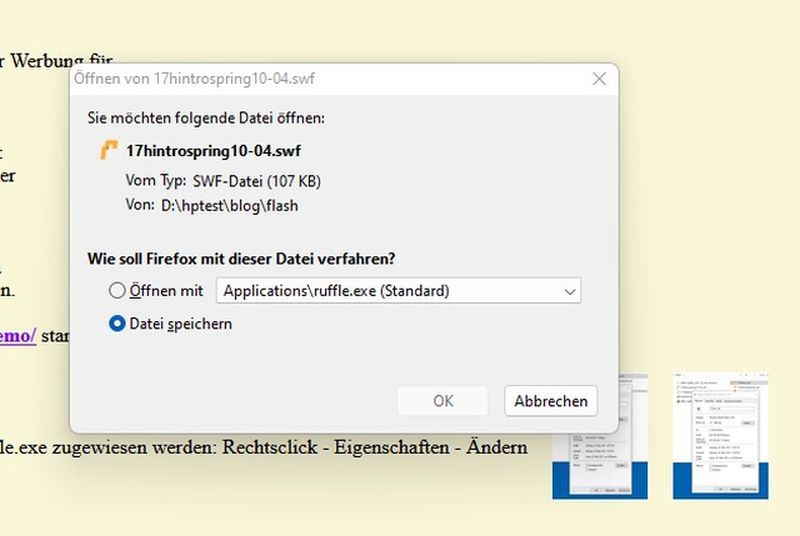Expand the dropdown chevron next to ruffle.exe
This screenshot has width=800, height=536.
coord(570,292)
